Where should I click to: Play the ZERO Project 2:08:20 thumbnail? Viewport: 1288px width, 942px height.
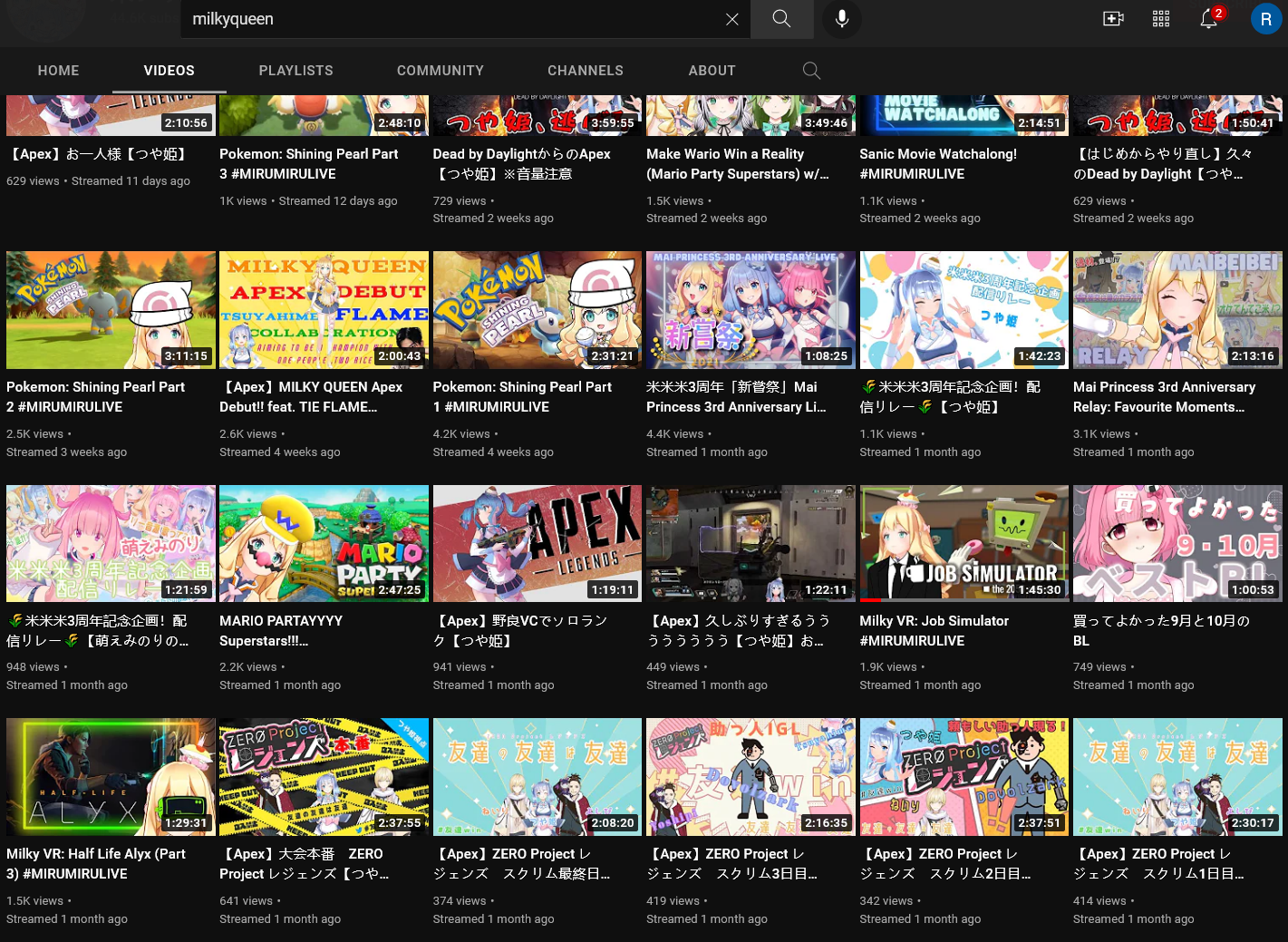tap(537, 777)
